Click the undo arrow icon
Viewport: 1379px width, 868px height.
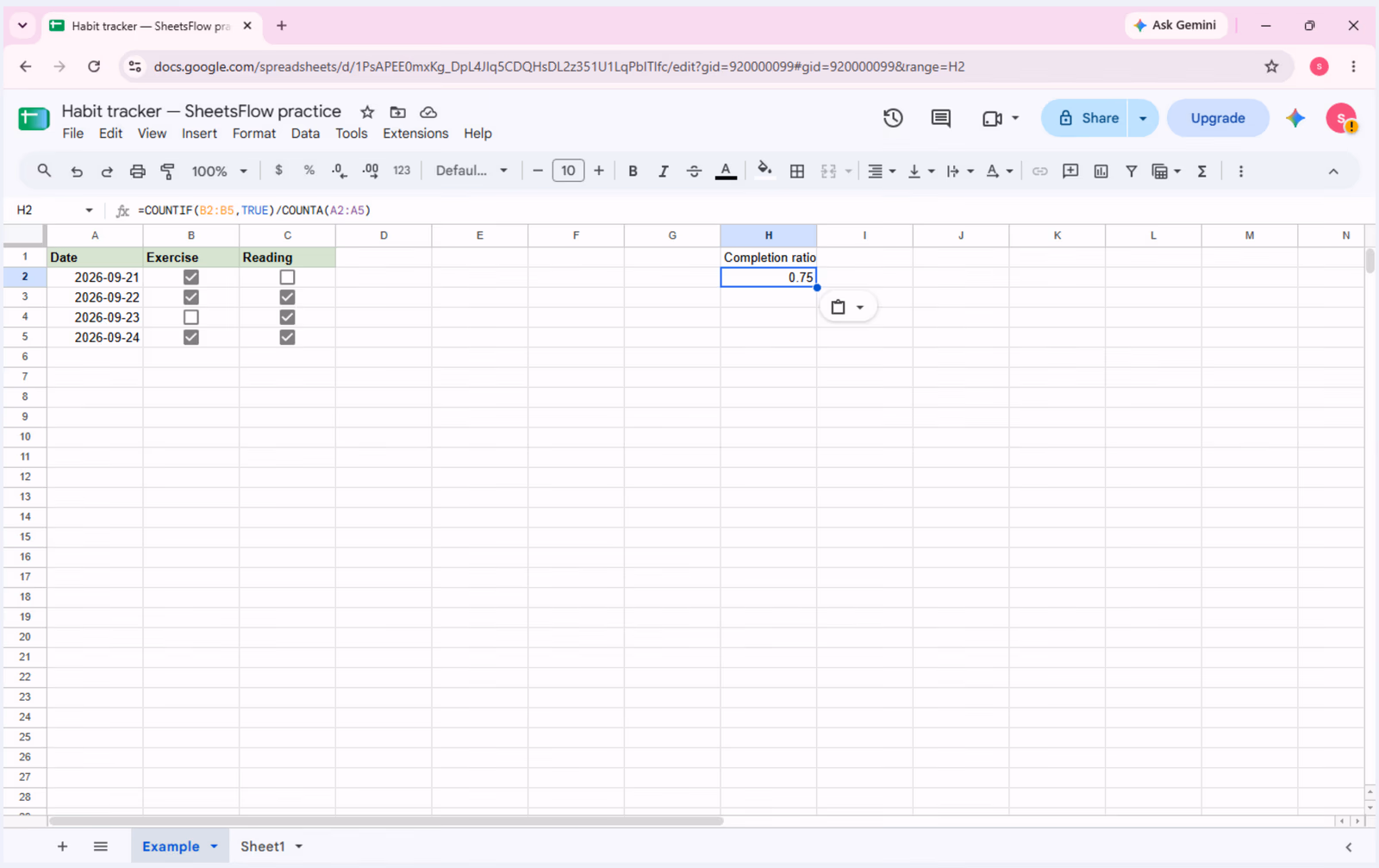[x=77, y=172]
